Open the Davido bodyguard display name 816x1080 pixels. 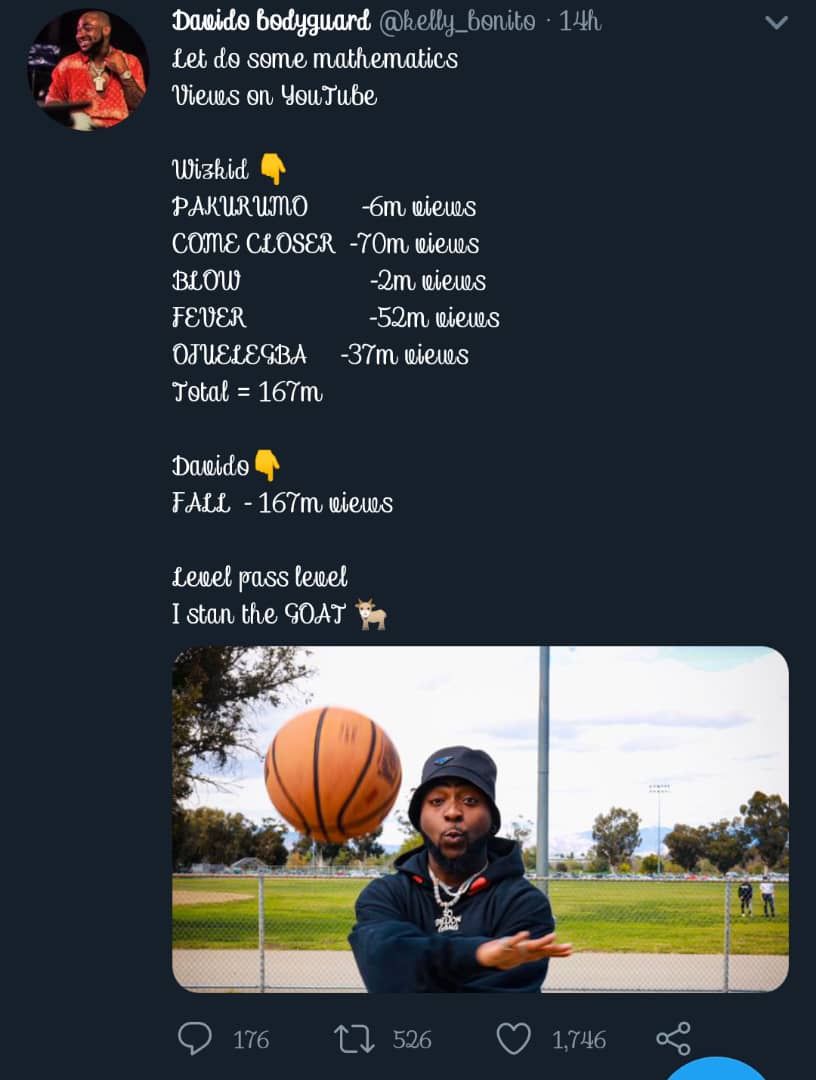(271, 21)
